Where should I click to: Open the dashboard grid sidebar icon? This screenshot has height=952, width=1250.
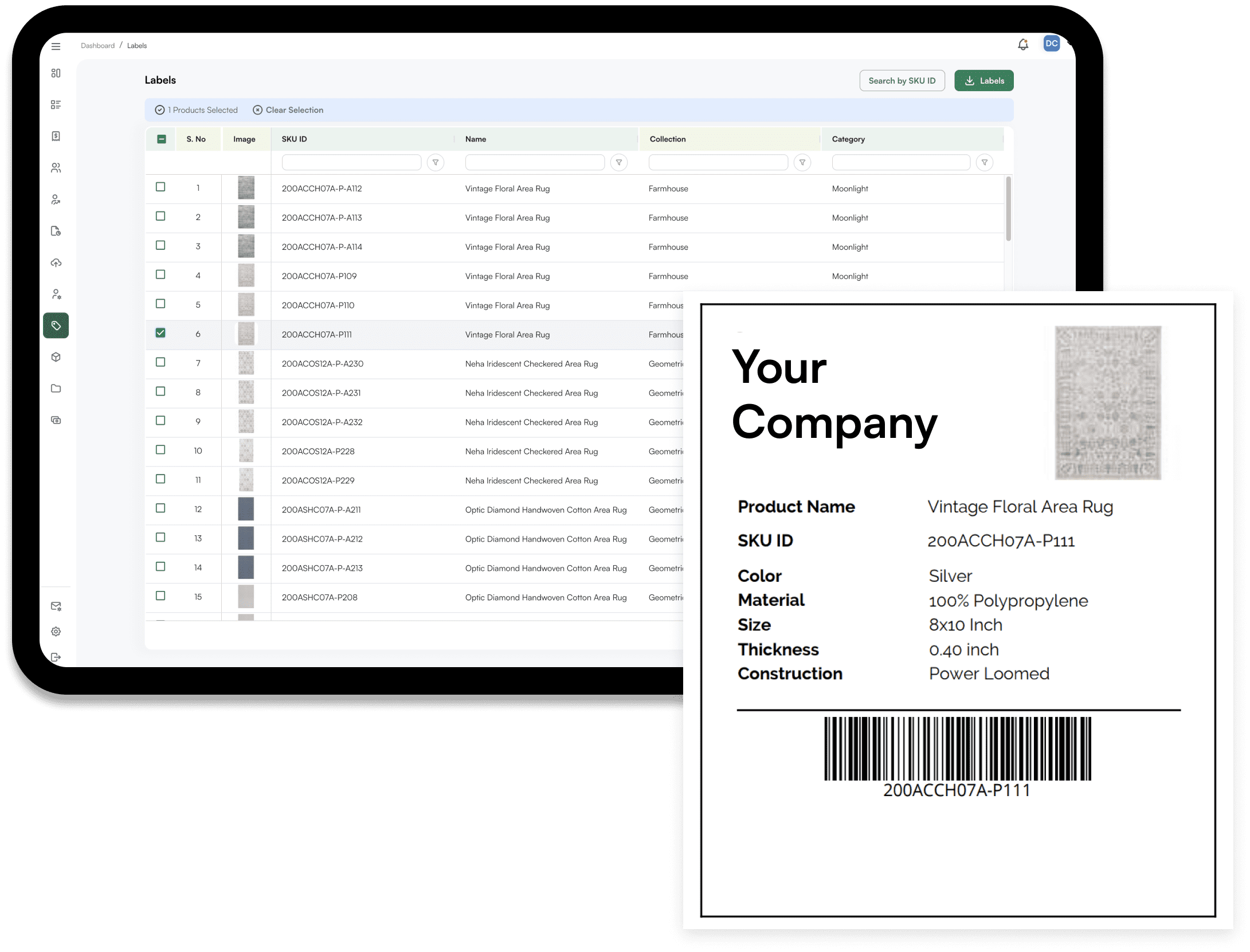coord(56,73)
